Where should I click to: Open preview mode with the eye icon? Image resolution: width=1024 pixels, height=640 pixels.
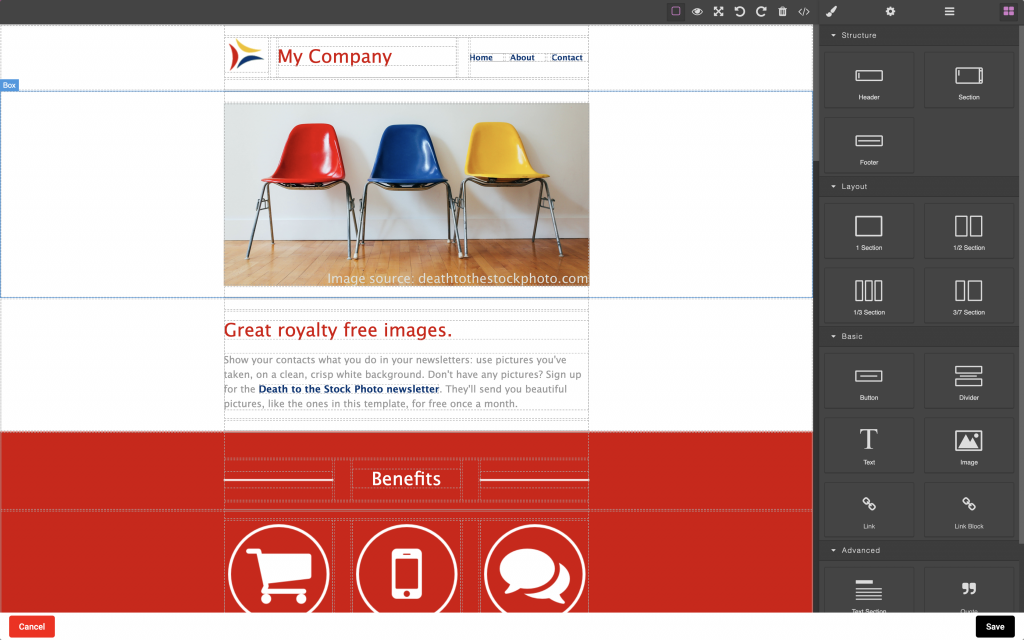697,11
